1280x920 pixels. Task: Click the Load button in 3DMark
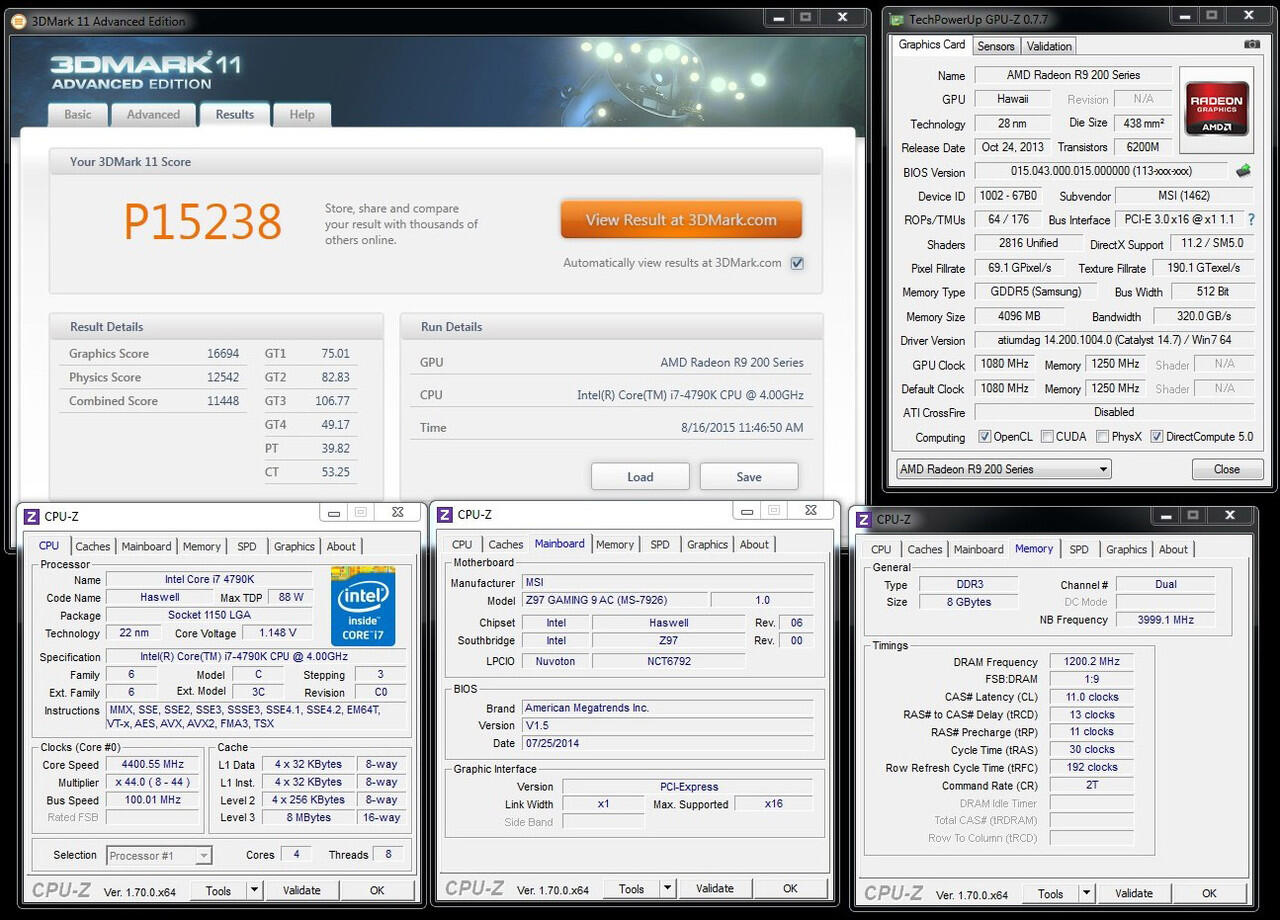640,477
